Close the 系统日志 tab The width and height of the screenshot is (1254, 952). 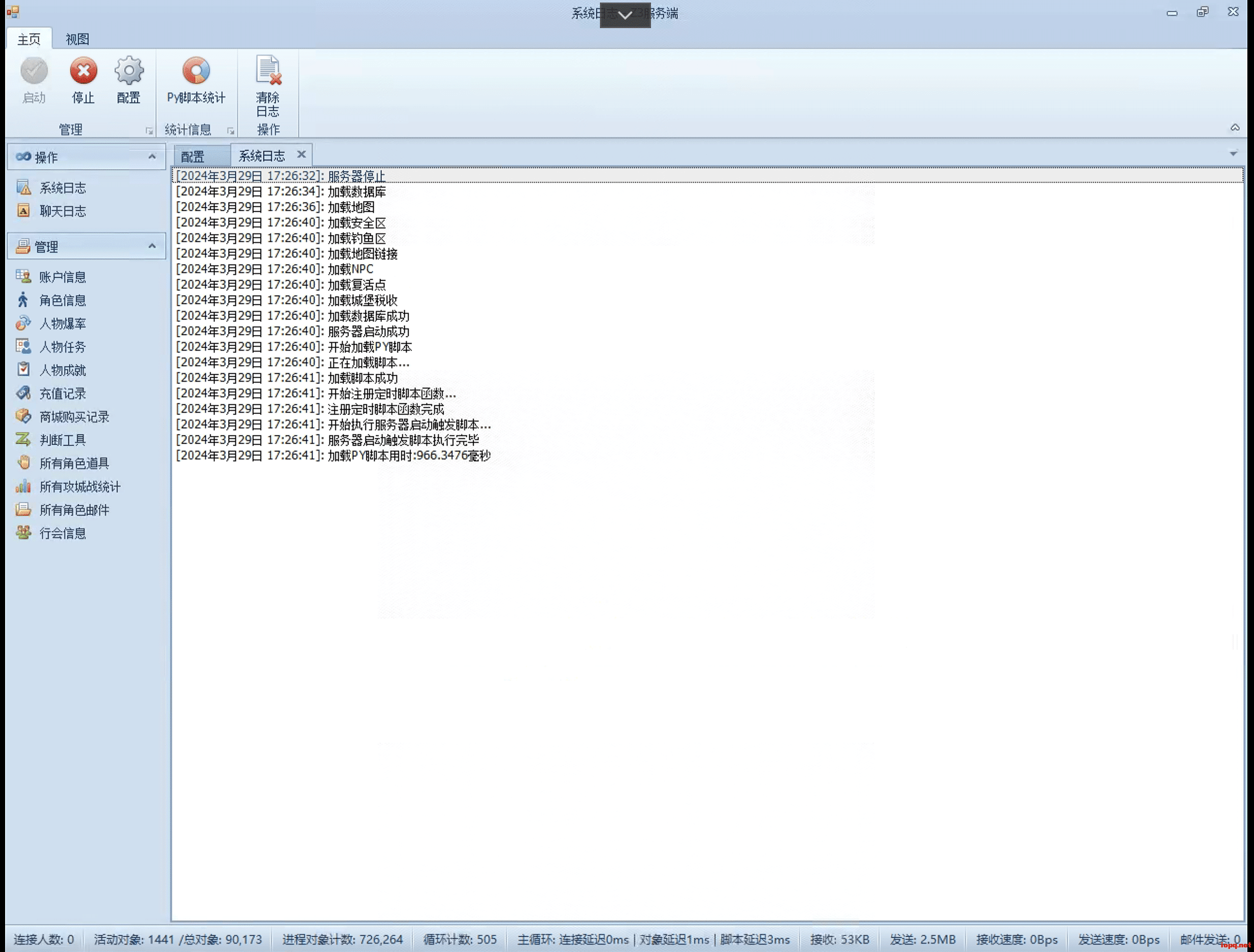coord(302,154)
